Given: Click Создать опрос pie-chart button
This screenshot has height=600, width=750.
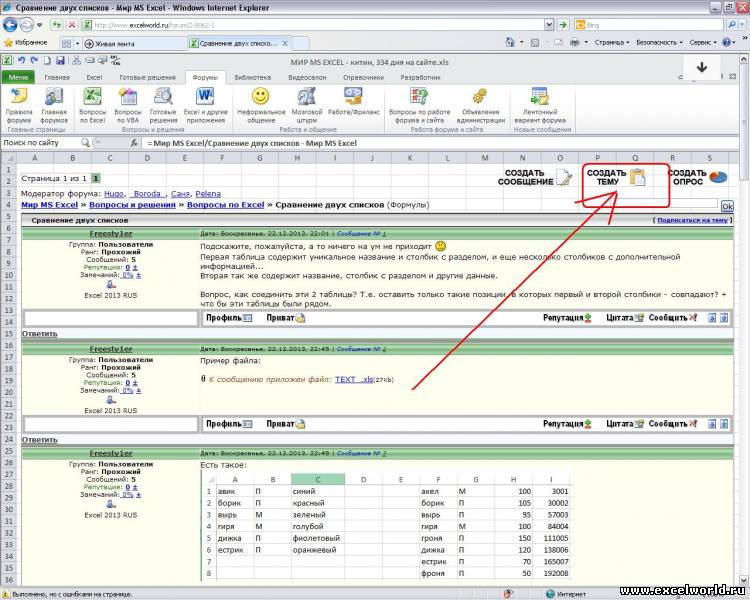Looking at the screenshot, I should click(697, 178).
